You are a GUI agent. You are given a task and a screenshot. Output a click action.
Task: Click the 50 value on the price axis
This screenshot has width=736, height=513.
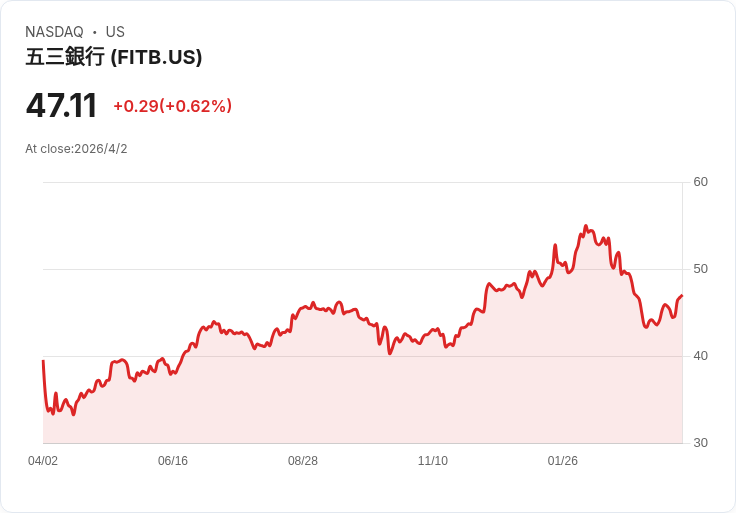(700, 269)
